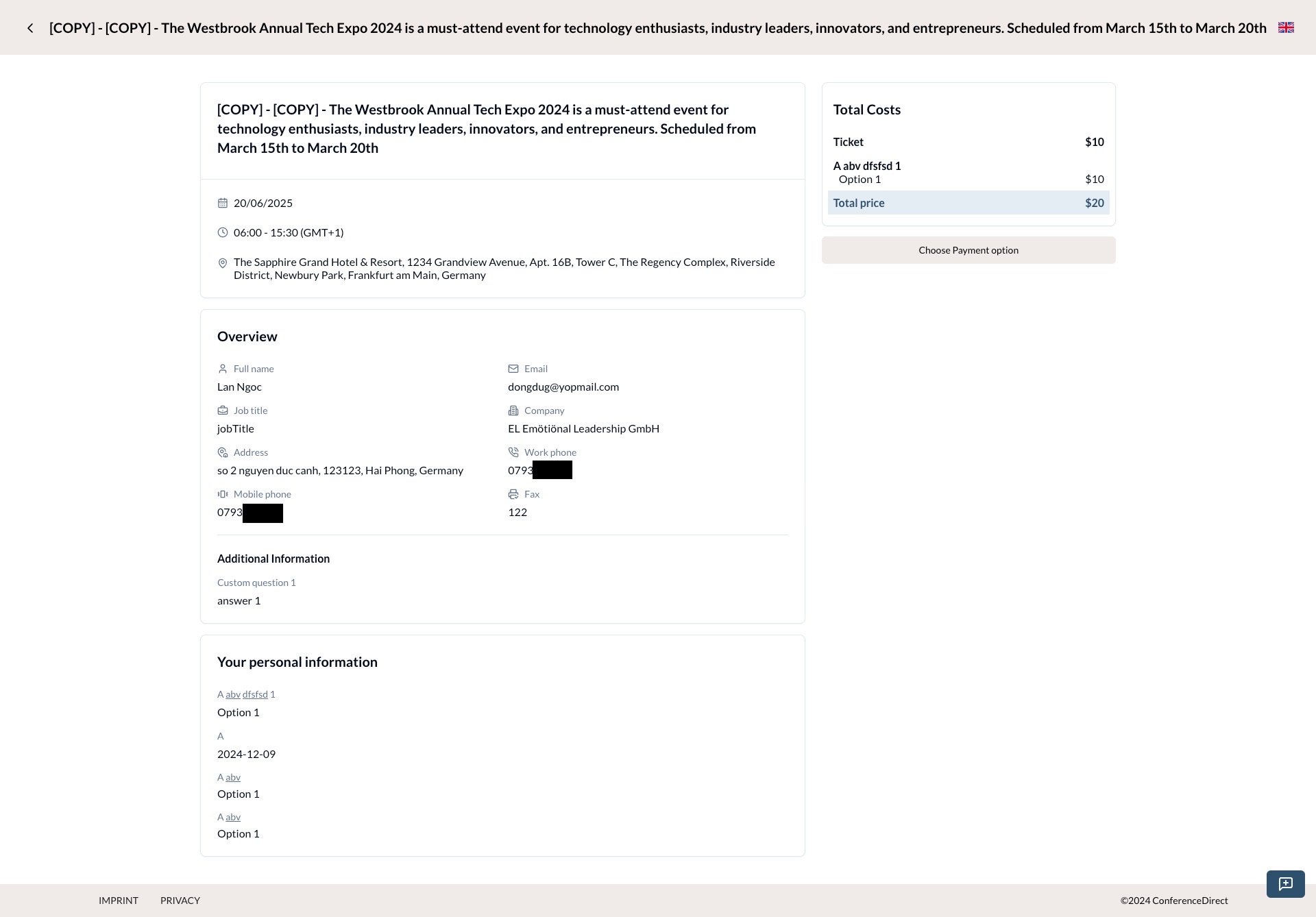This screenshot has width=1316, height=917.
Task: Open the chat feedback widget at bottom right
Action: click(1286, 884)
